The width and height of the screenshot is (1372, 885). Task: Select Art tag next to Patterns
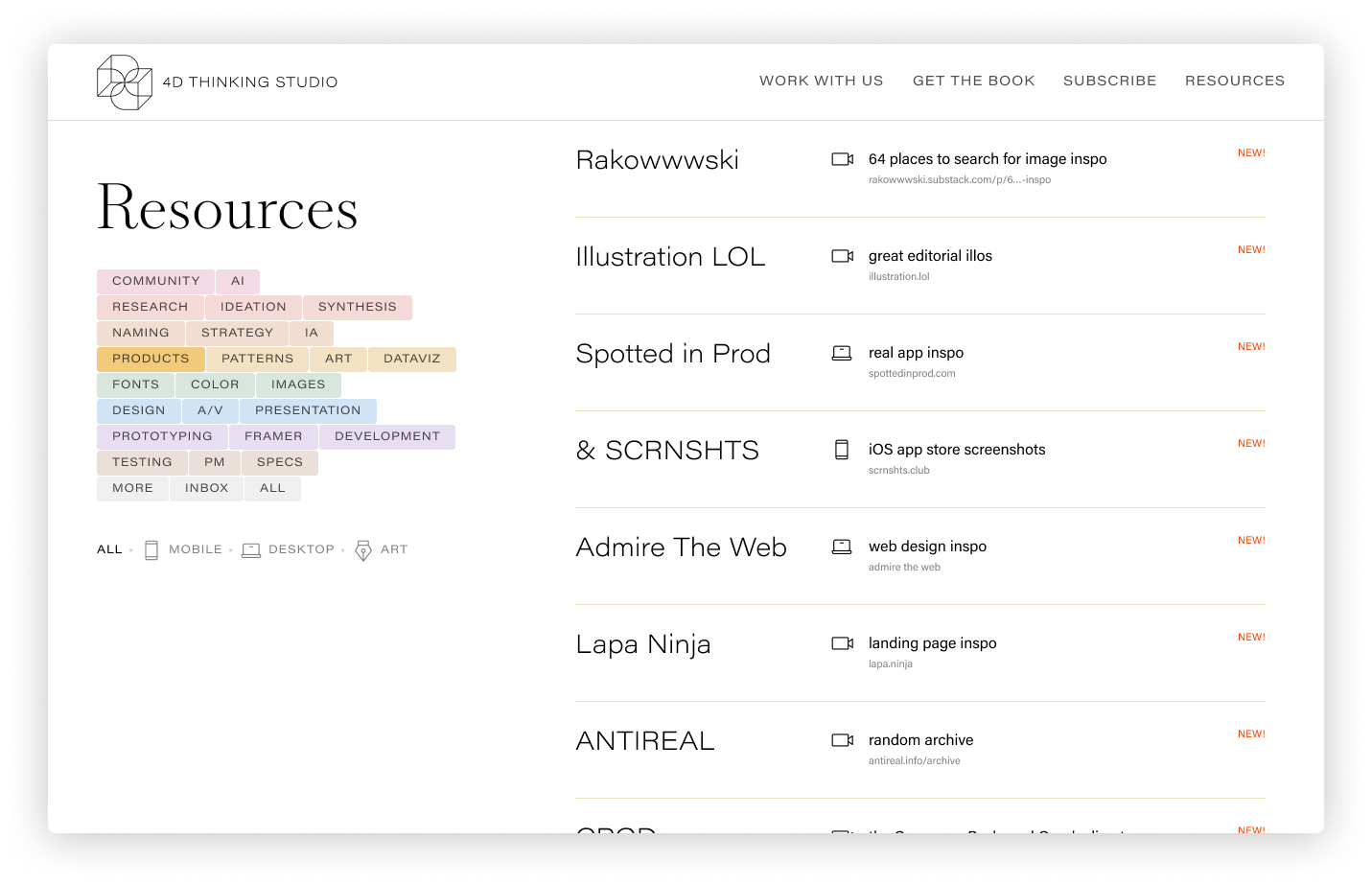point(338,359)
